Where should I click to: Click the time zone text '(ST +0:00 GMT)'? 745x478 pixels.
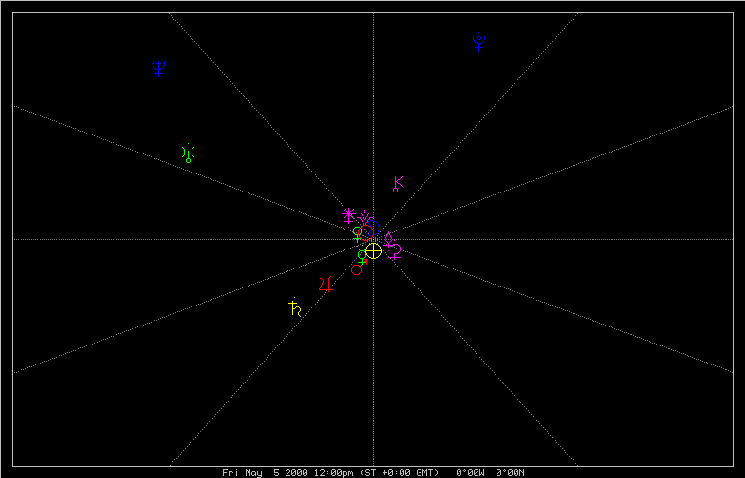pos(399,473)
